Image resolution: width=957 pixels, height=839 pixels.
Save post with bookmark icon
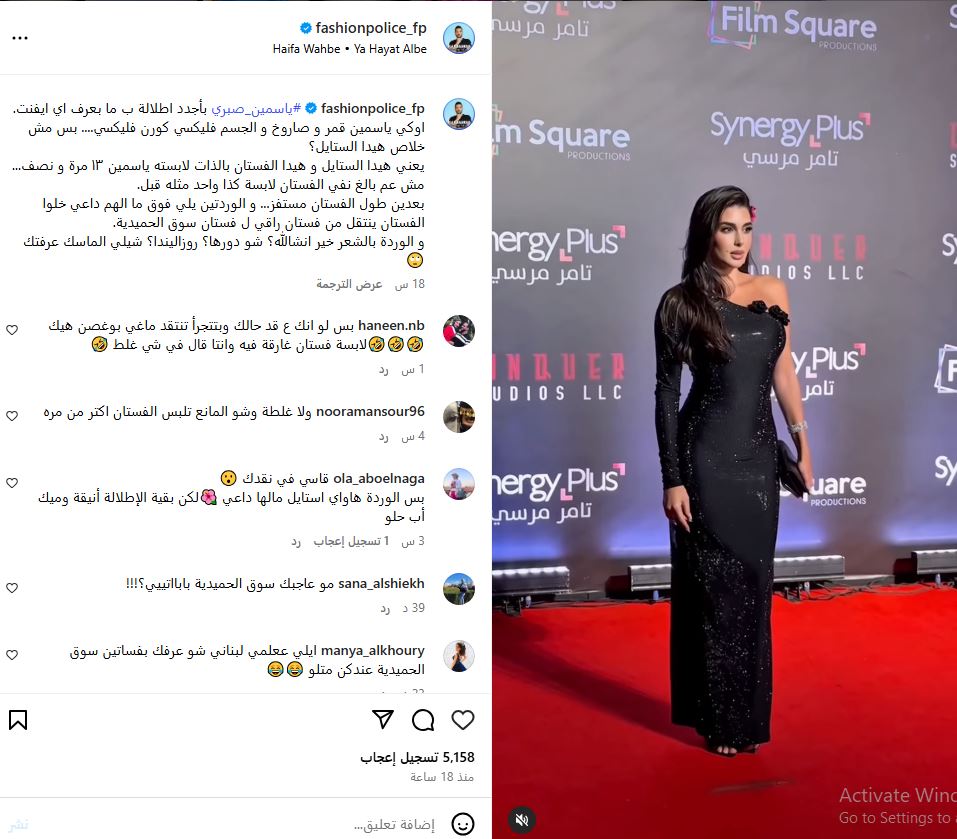pyautogui.click(x=18, y=720)
